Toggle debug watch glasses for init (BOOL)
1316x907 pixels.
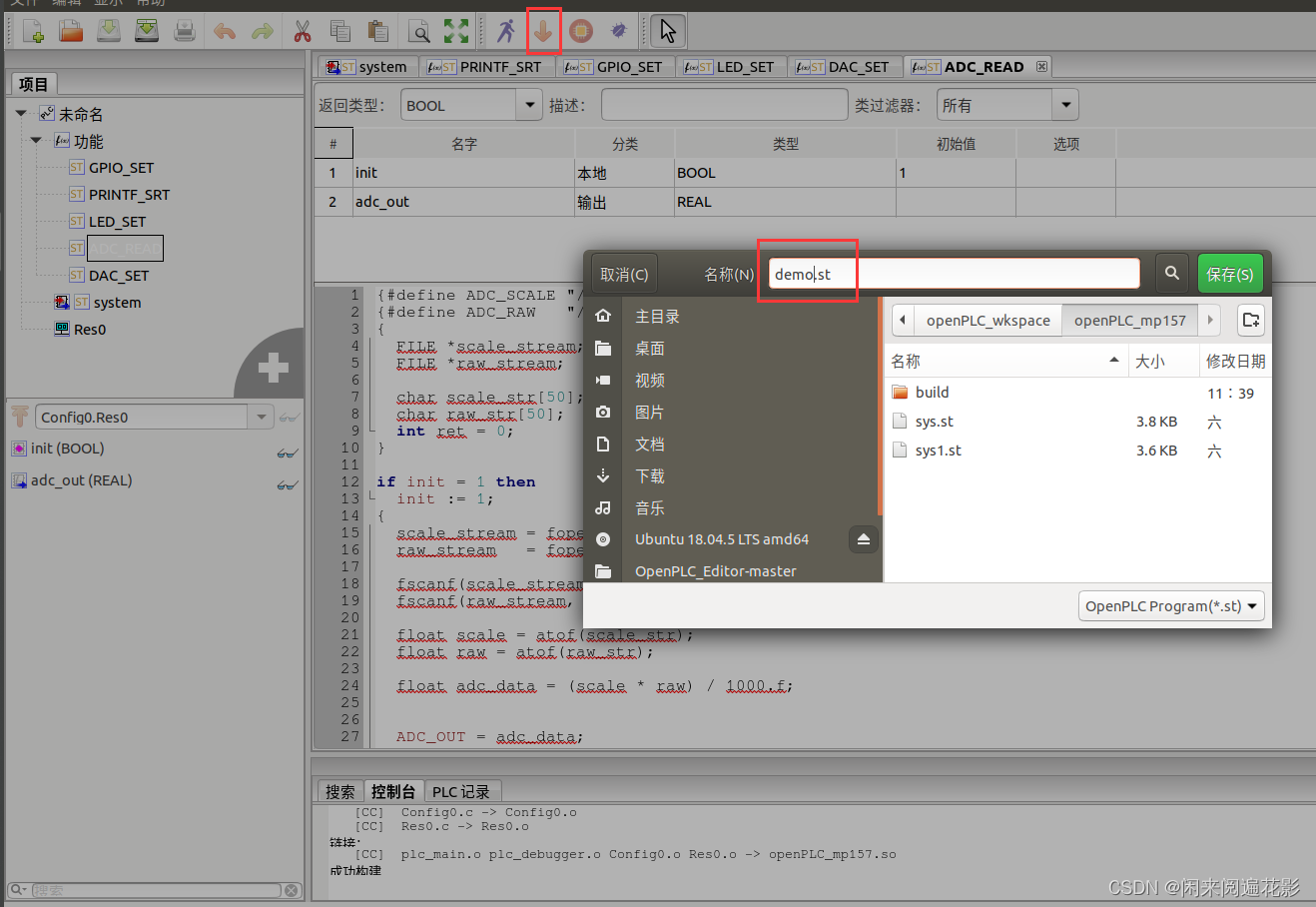288,449
